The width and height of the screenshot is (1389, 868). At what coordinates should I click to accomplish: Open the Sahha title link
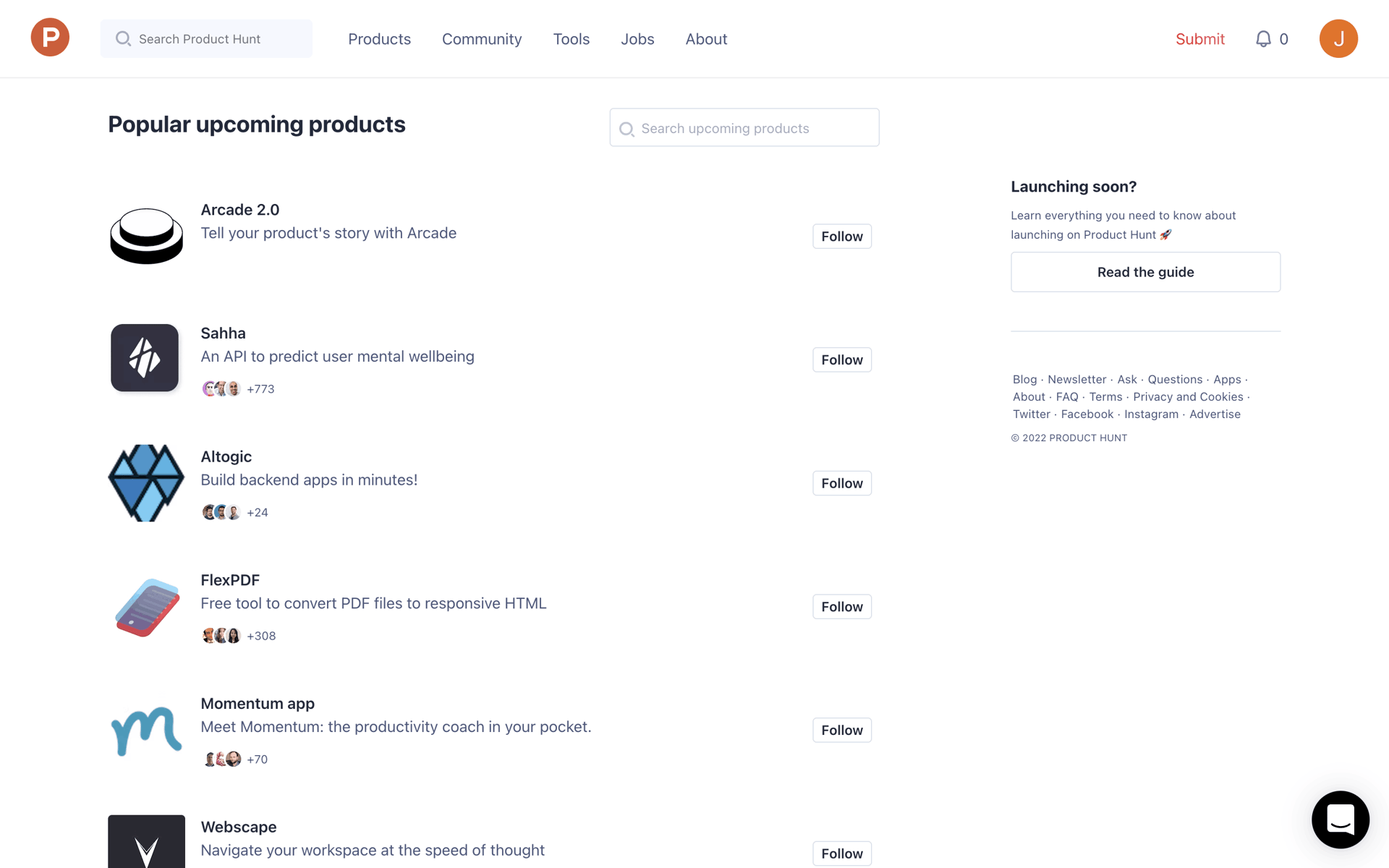point(223,333)
